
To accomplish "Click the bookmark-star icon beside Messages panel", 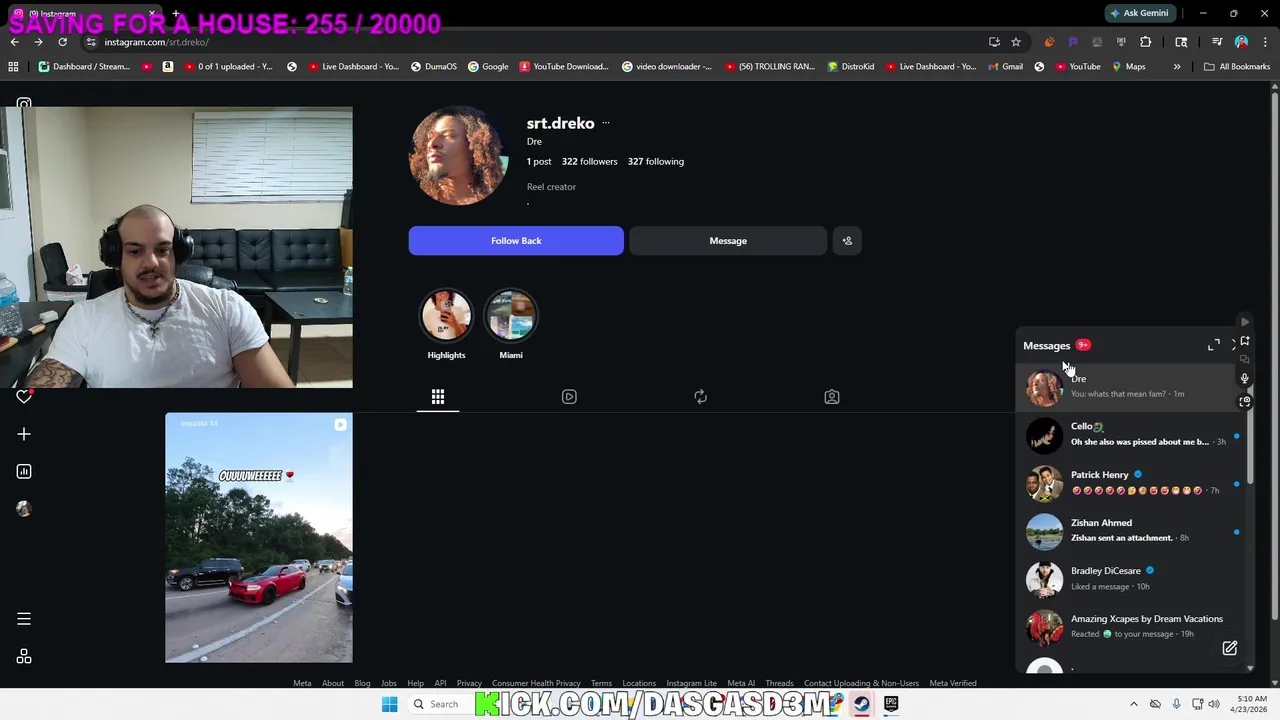I will (x=1245, y=341).
